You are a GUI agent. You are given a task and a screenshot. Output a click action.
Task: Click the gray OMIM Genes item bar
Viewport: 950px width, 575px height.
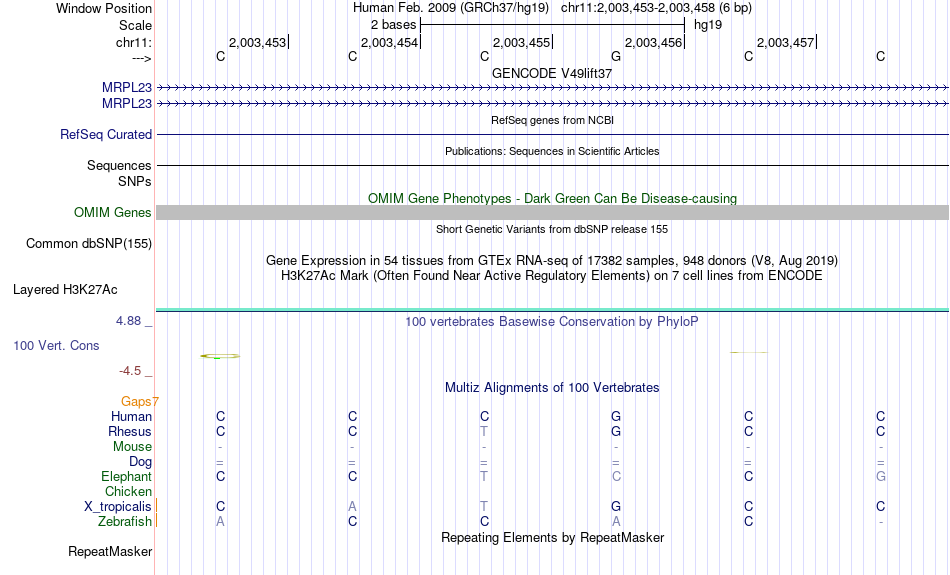pyautogui.click(x=552, y=212)
